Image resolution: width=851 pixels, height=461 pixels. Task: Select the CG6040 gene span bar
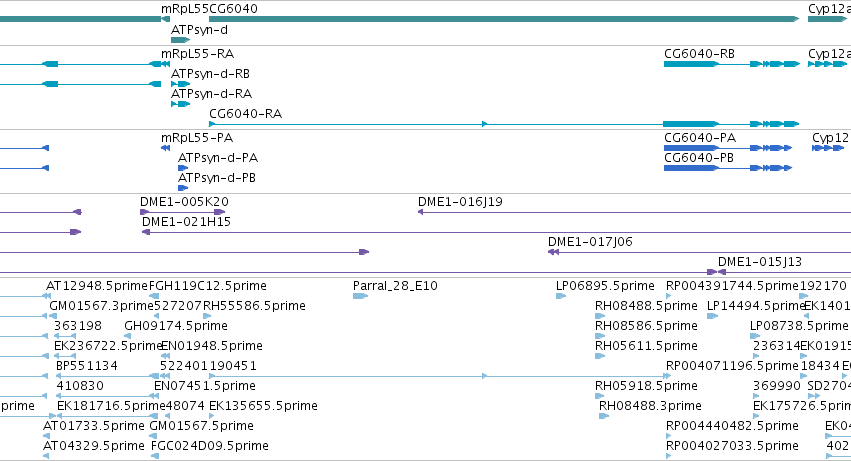pyautogui.click(x=504, y=19)
